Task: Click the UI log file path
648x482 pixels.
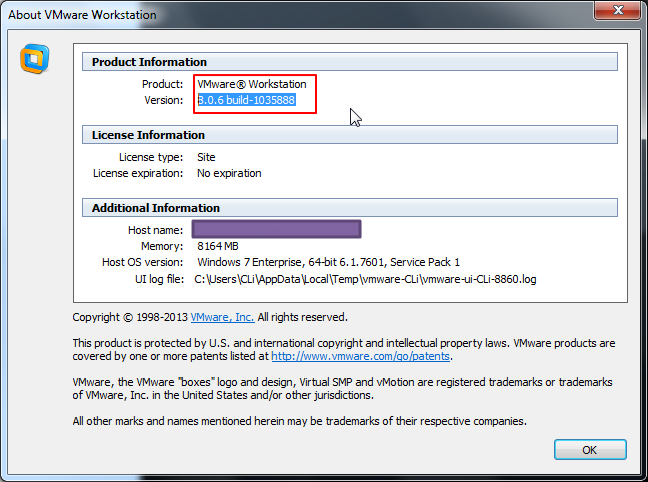Action: [x=365, y=279]
